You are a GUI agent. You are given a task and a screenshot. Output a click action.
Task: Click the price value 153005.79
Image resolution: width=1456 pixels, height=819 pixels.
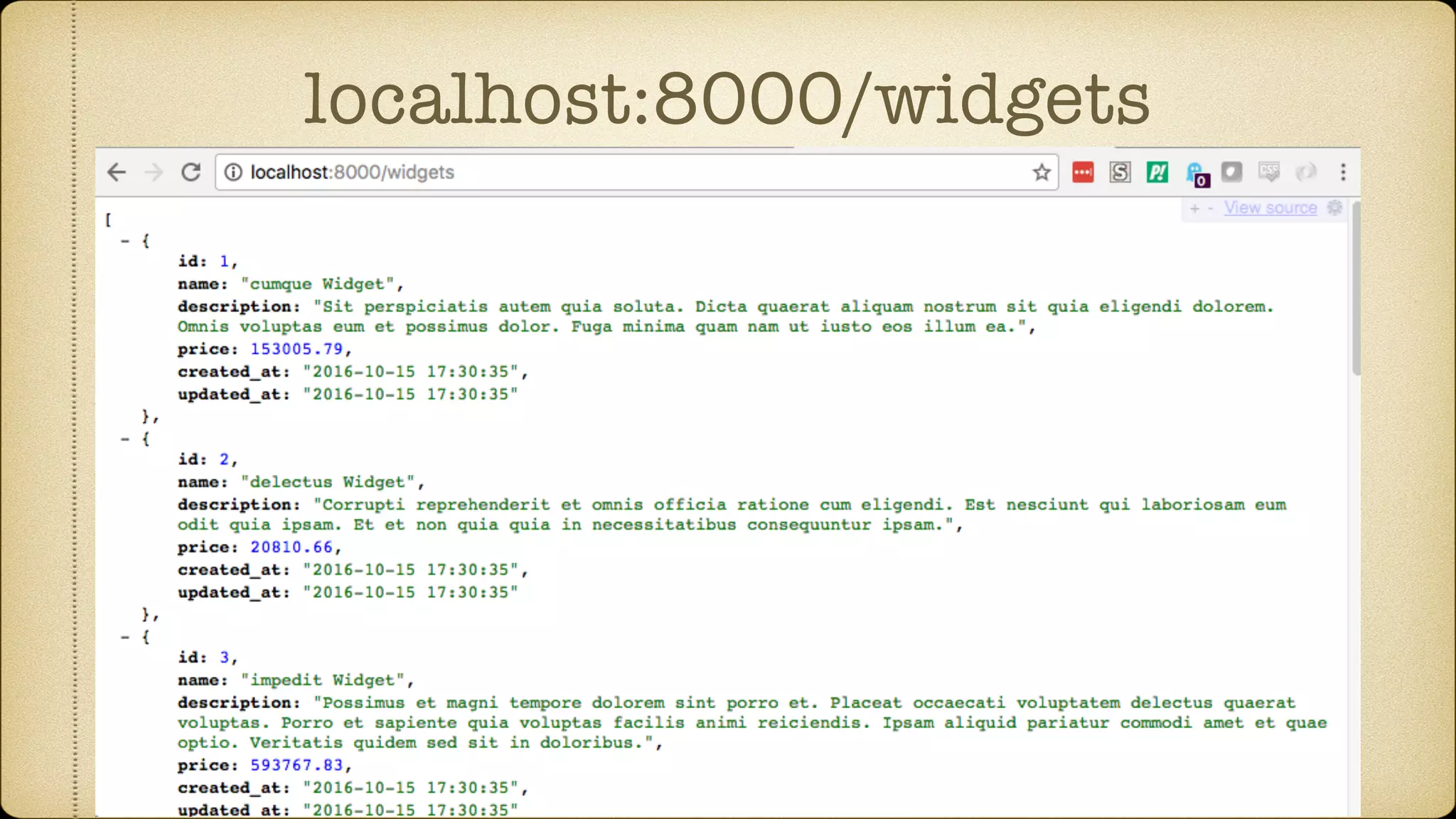point(296,349)
